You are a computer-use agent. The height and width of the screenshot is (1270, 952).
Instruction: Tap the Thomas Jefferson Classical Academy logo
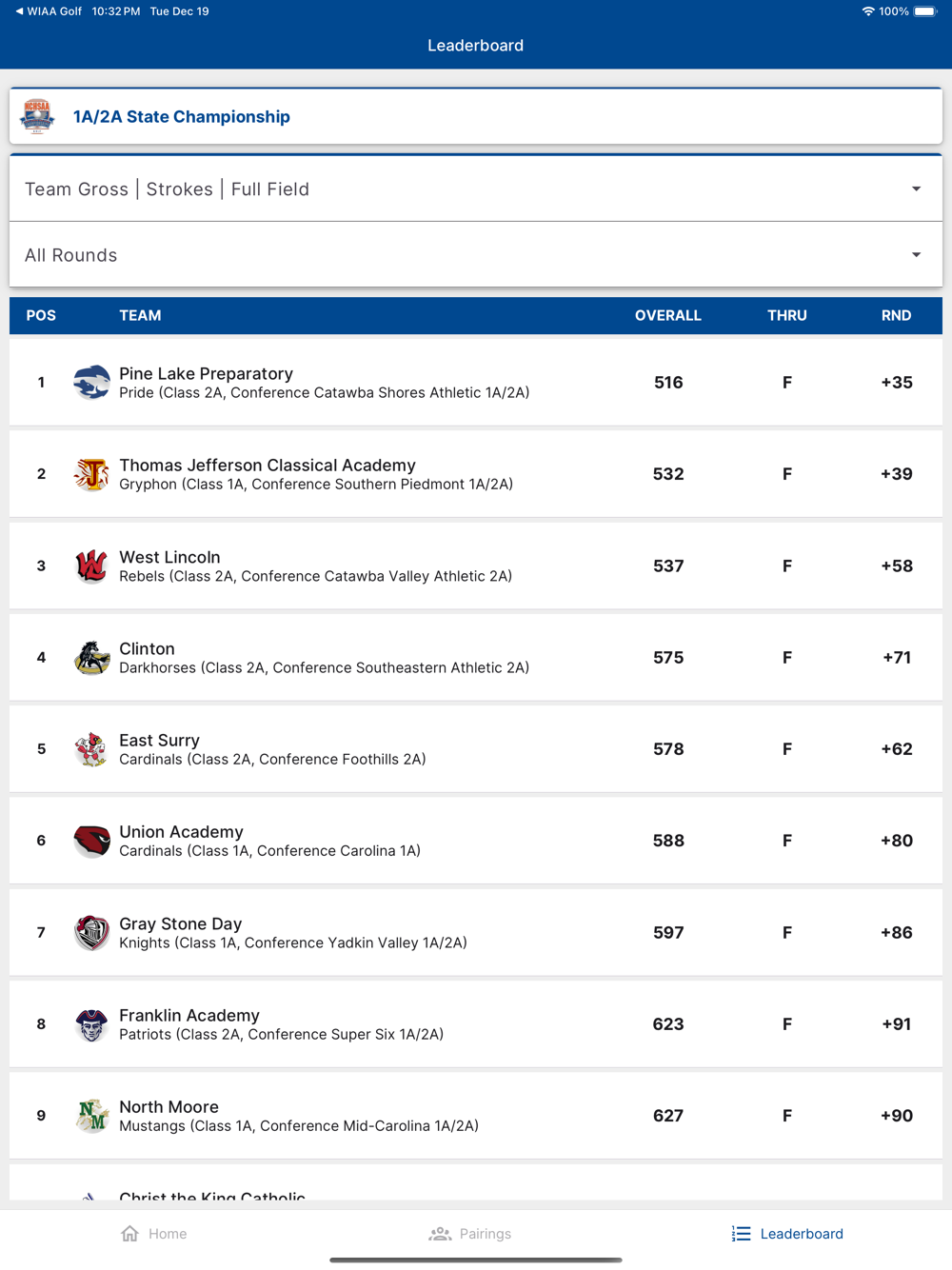click(91, 474)
